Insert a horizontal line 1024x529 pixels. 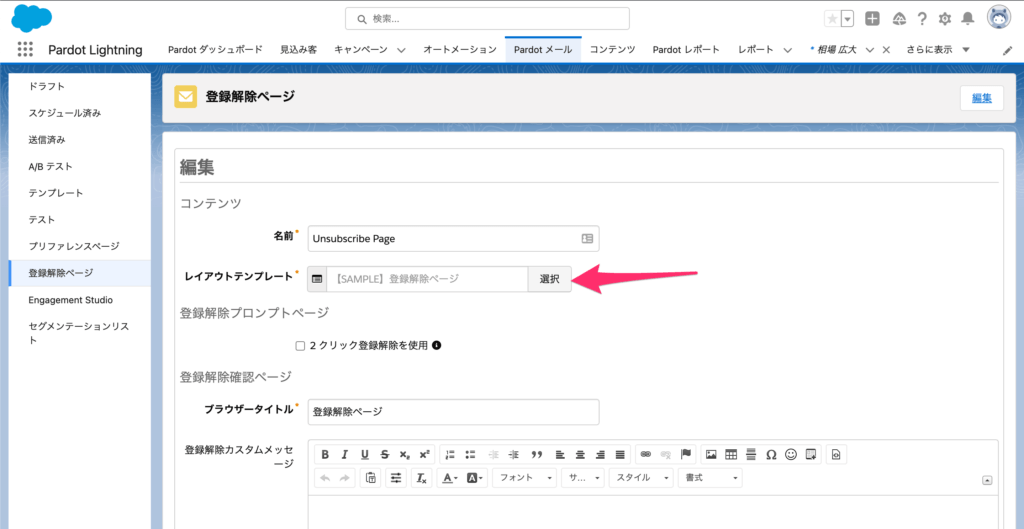point(751,454)
